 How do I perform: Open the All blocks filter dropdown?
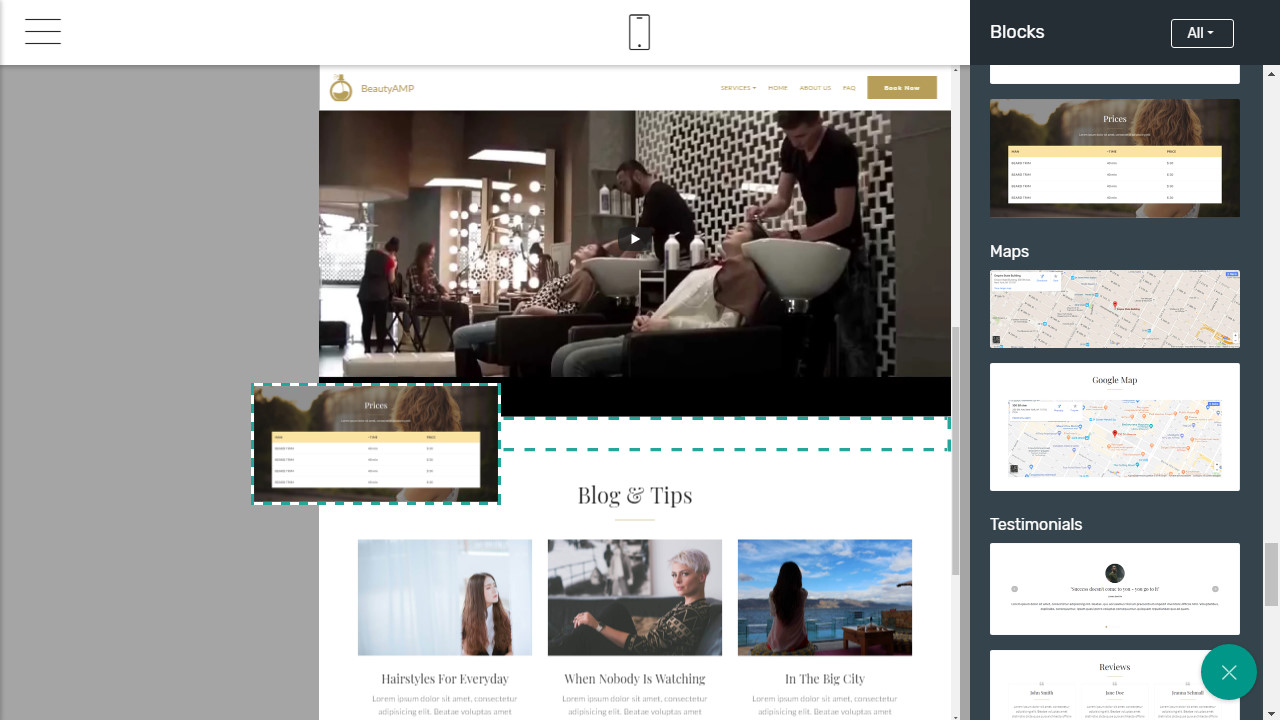(1201, 33)
